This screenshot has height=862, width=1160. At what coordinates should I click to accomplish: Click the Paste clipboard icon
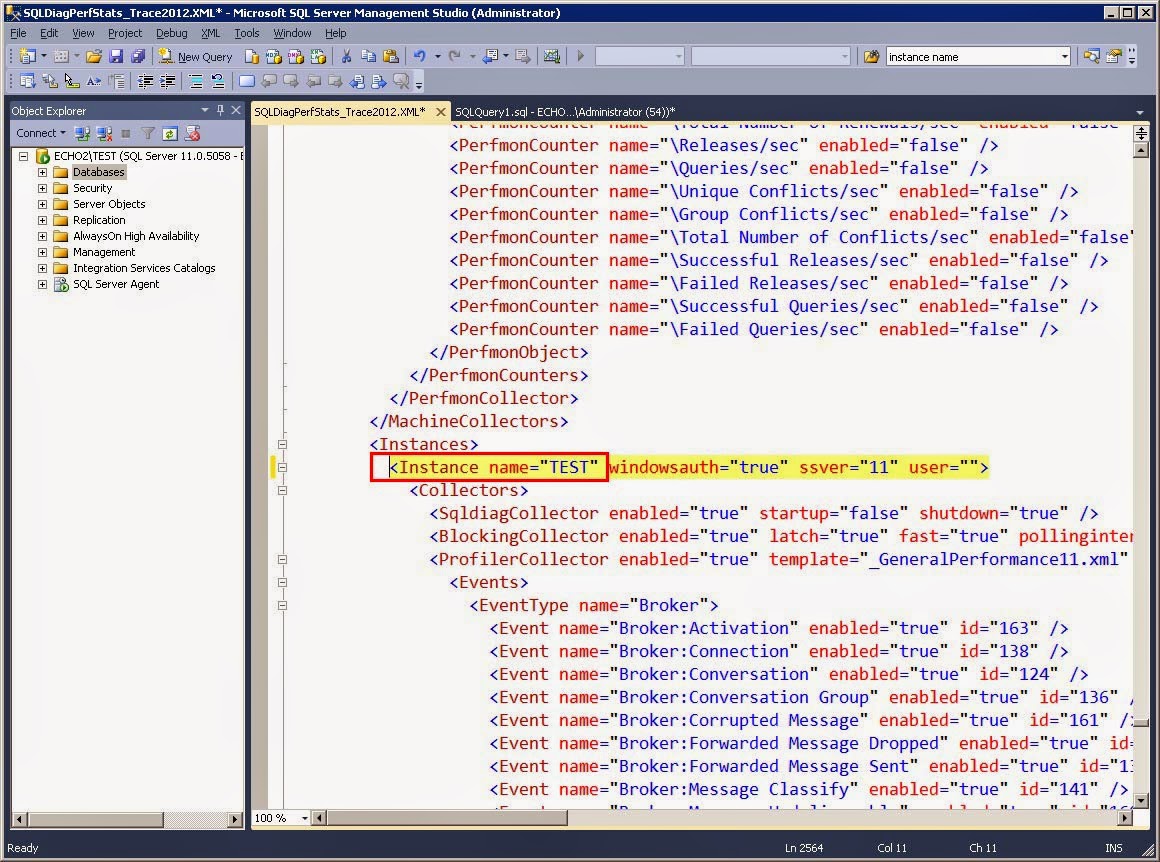coord(390,57)
